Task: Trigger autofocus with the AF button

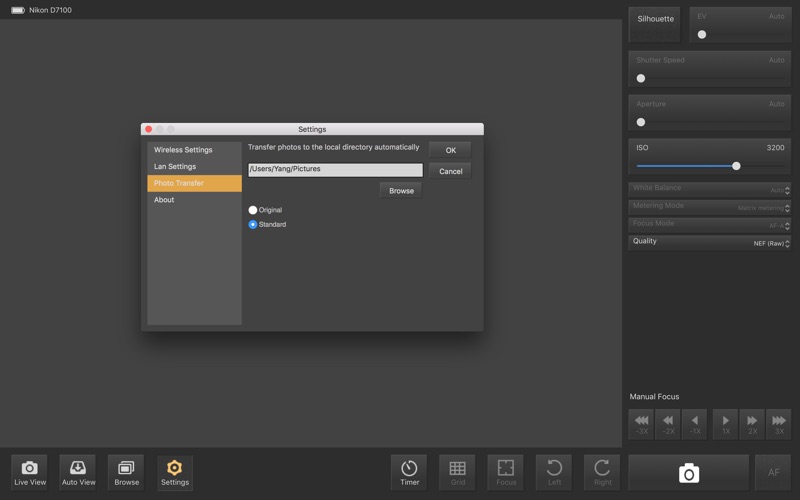Action: pos(773,473)
